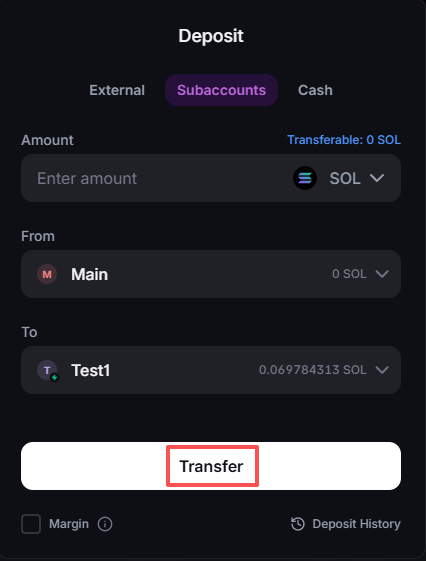Click the Deposit History clock icon
426x561 pixels.
[x=298, y=524]
